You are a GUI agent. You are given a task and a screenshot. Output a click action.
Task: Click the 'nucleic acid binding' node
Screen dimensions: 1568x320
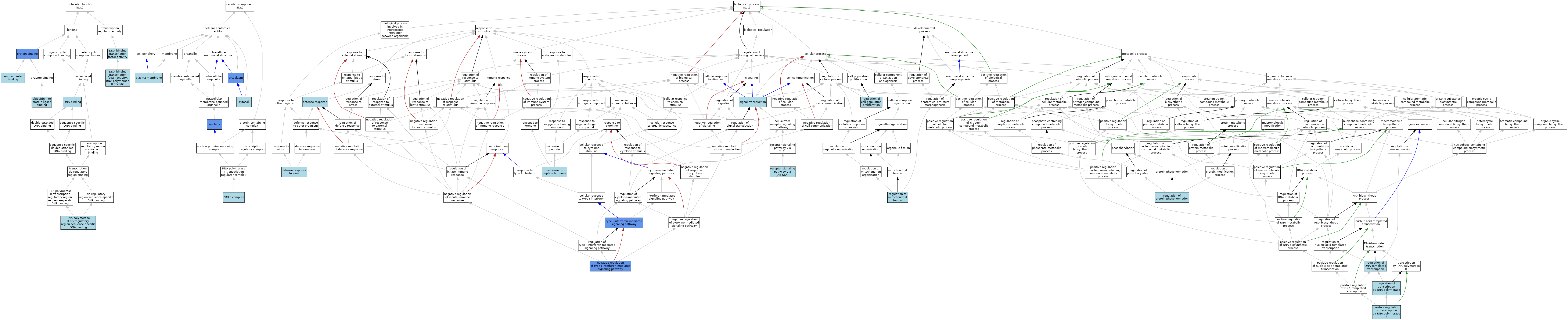point(83,78)
